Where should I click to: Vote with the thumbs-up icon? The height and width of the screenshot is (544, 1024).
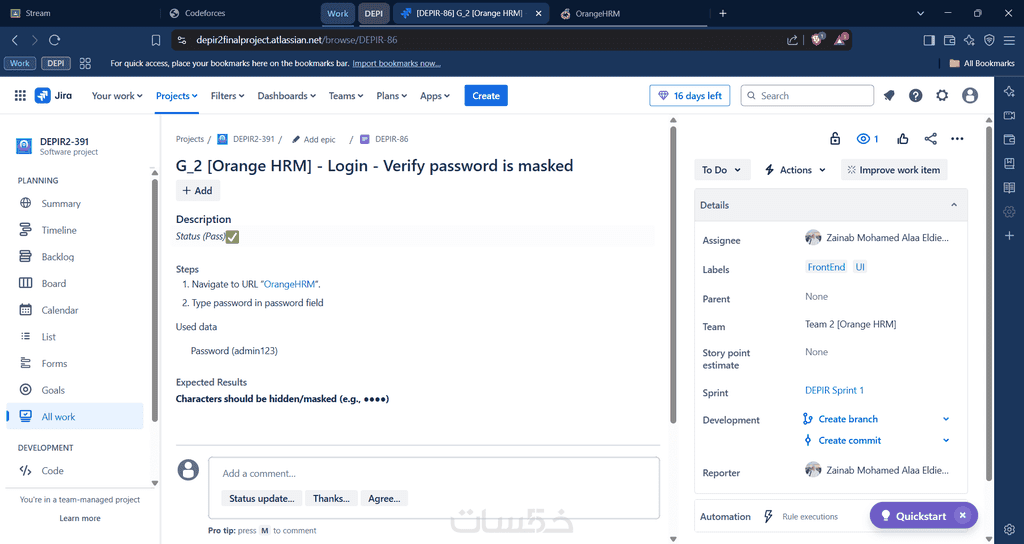point(903,138)
